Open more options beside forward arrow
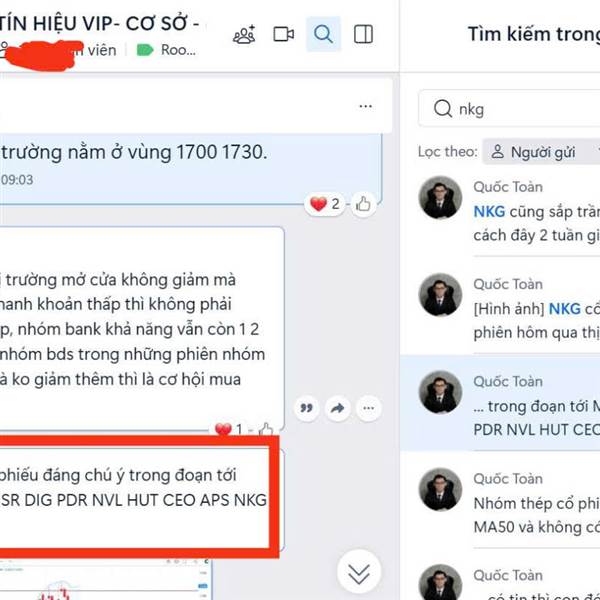This screenshot has height=600, width=600. (368, 408)
